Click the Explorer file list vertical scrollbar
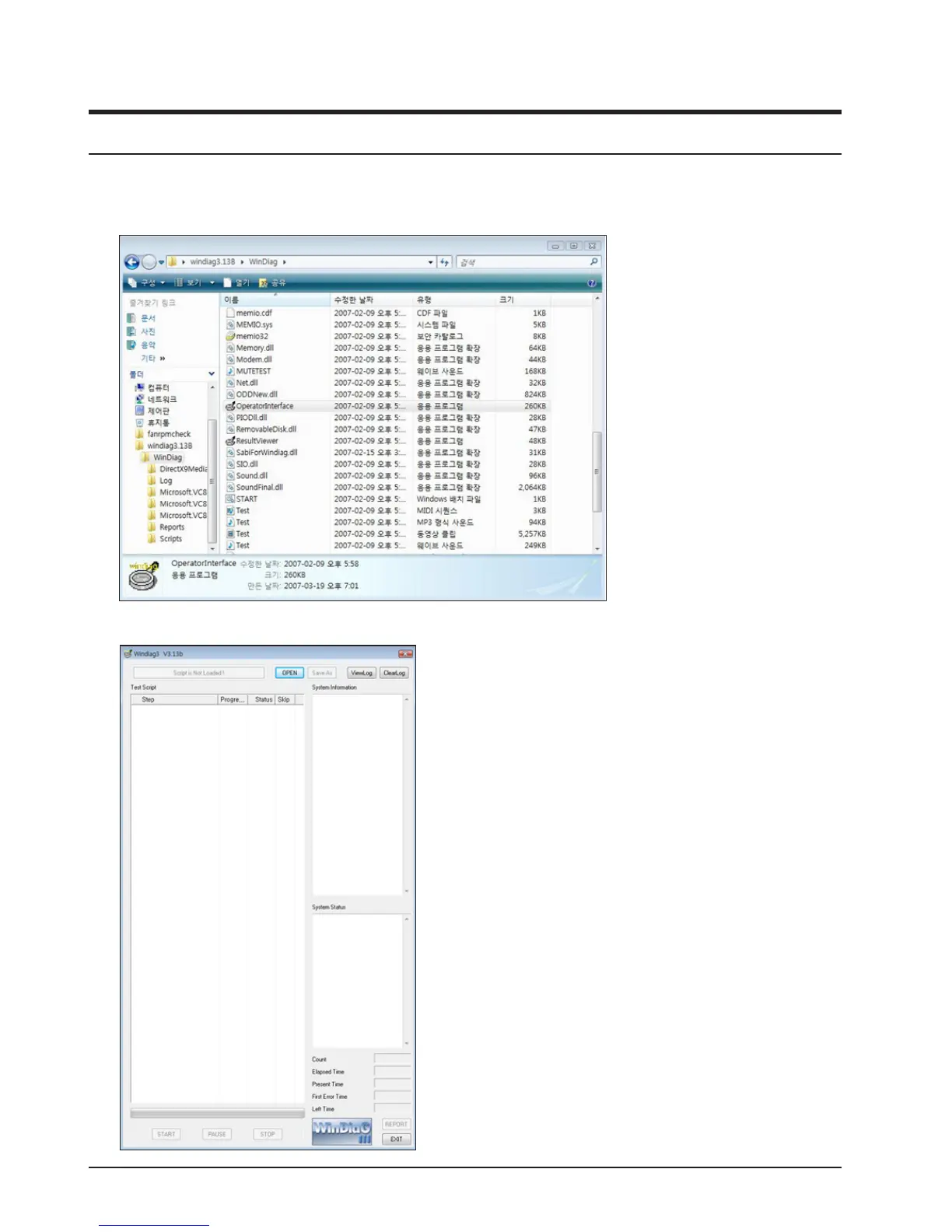The image size is (952, 1232). [597, 424]
